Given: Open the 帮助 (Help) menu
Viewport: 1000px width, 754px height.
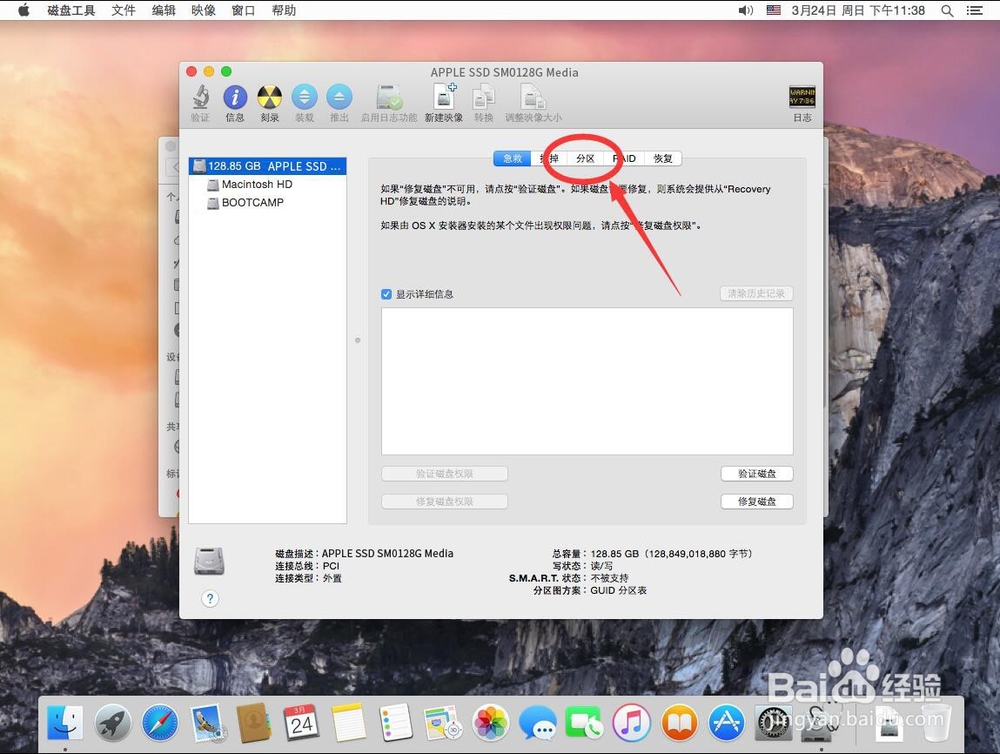Looking at the screenshot, I should (x=284, y=10).
